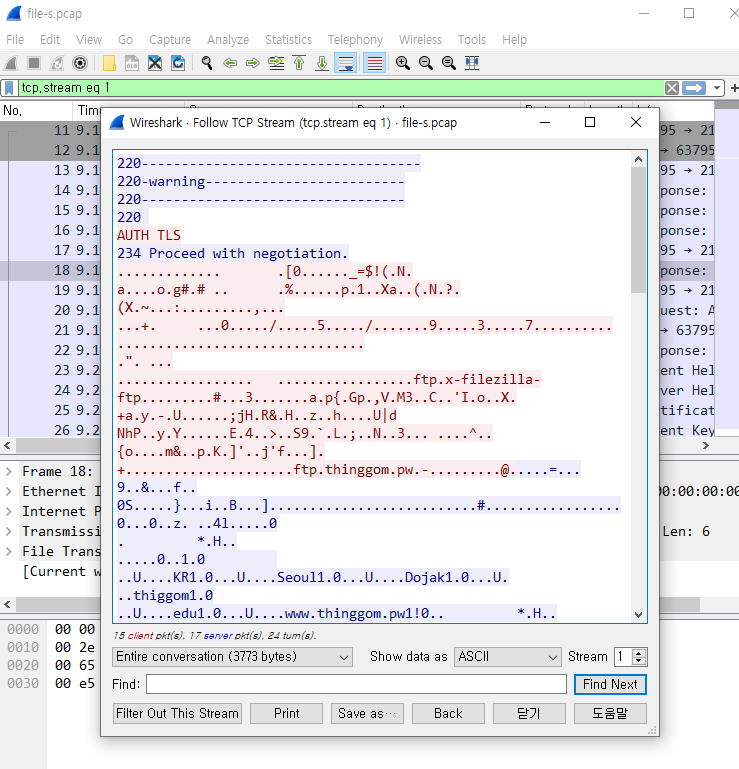Screen dimensions: 739x769
Task: Select packet number 18 in the packet list
Action: click(x=50, y=270)
